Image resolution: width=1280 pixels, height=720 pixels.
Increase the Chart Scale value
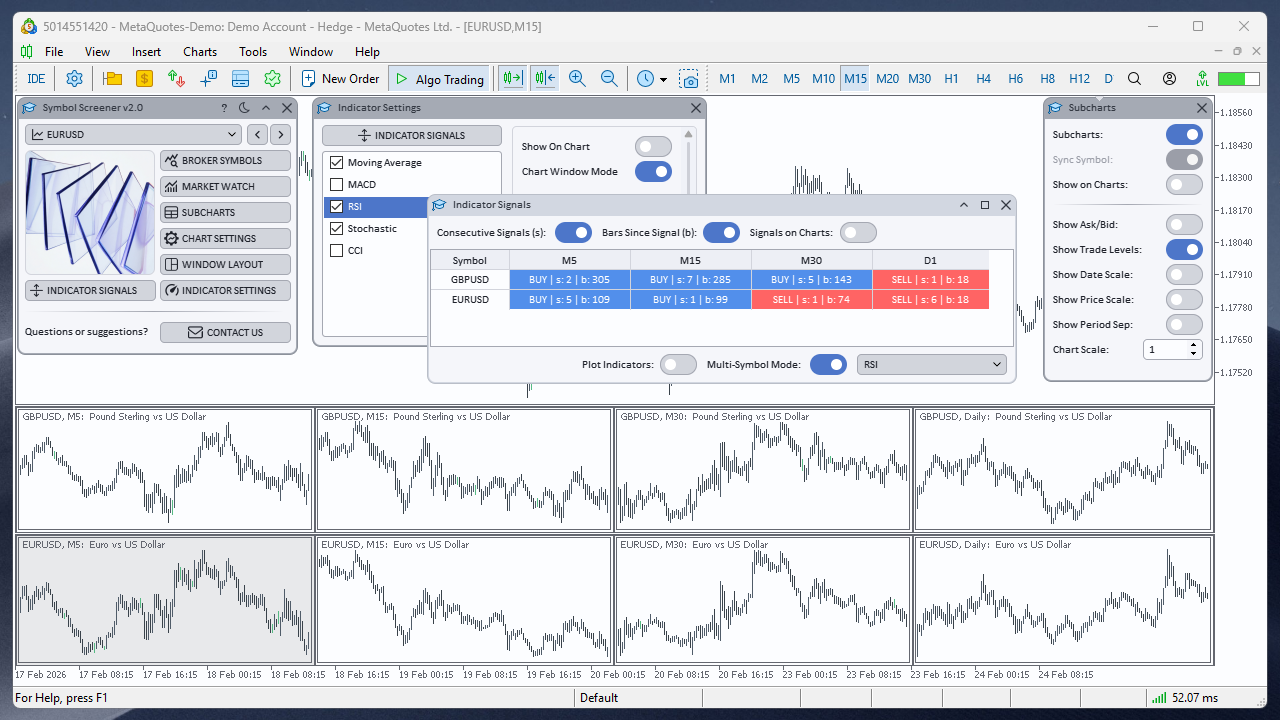coord(1194,345)
